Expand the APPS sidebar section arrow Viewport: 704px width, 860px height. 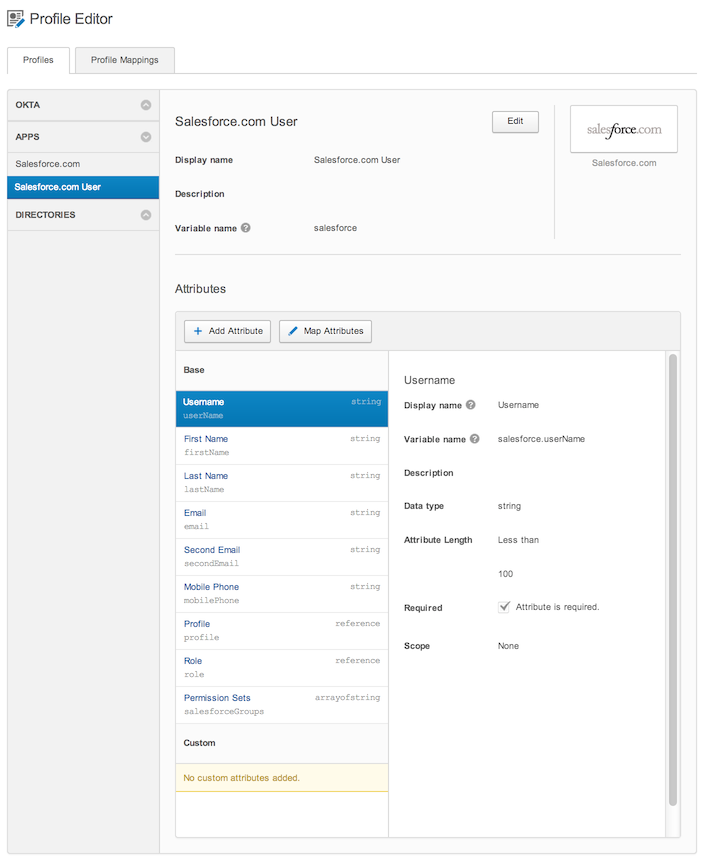click(146, 137)
